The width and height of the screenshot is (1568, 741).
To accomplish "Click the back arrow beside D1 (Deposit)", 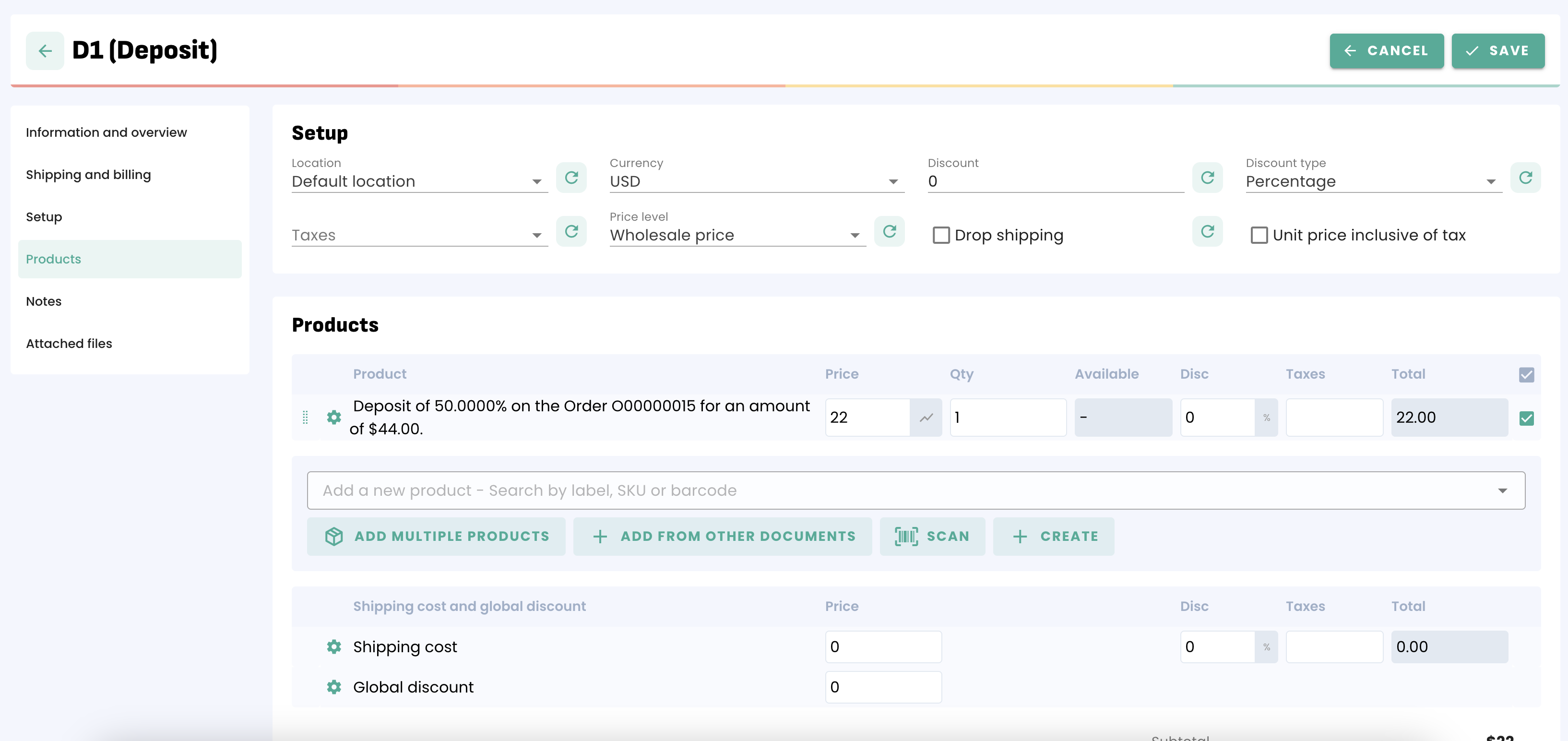I will (45, 50).
